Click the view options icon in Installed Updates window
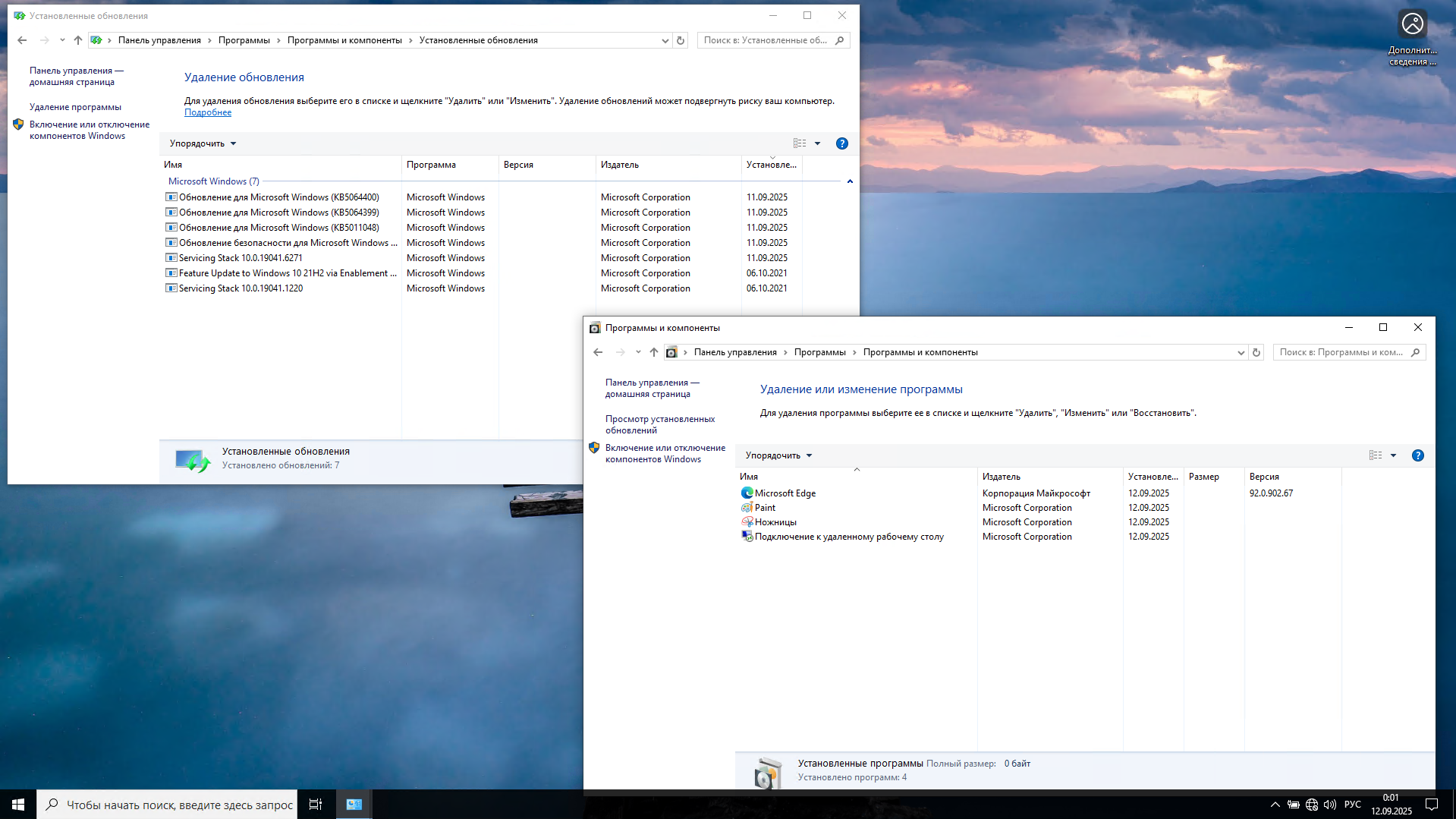The height and width of the screenshot is (819, 1456). tap(800, 143)
